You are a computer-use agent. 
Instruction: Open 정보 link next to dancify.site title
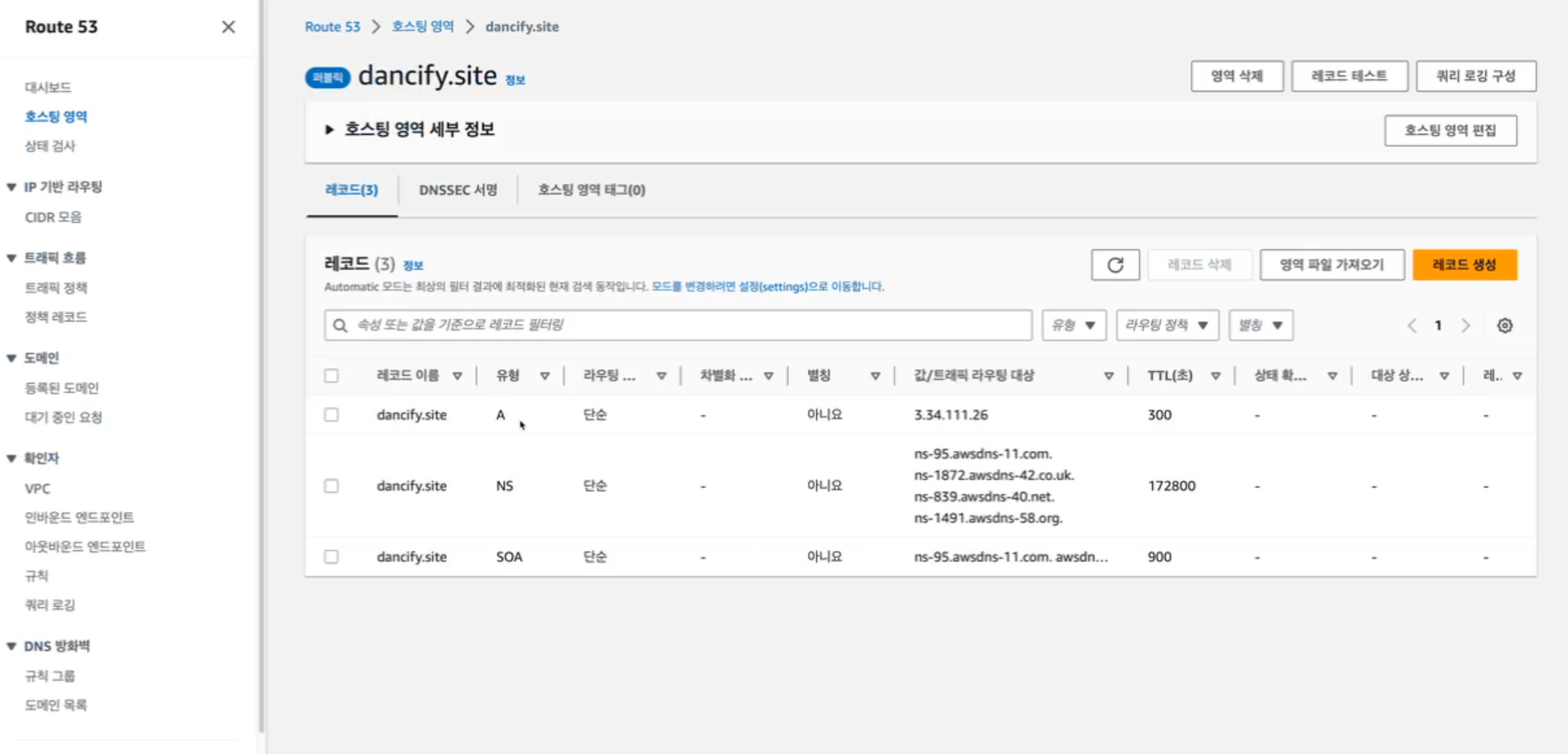(x=515, y=80)
